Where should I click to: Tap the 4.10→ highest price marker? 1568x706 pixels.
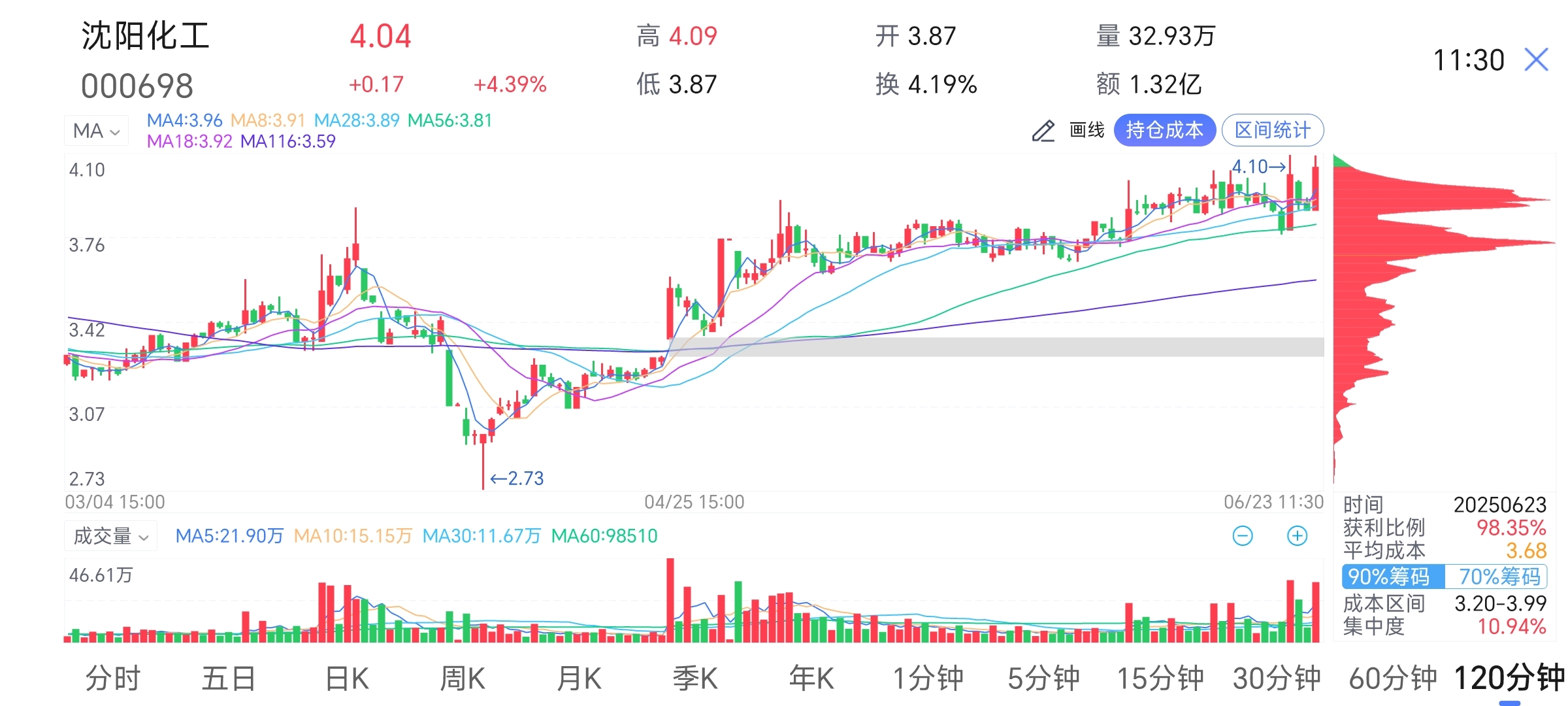coord(1259,167)
